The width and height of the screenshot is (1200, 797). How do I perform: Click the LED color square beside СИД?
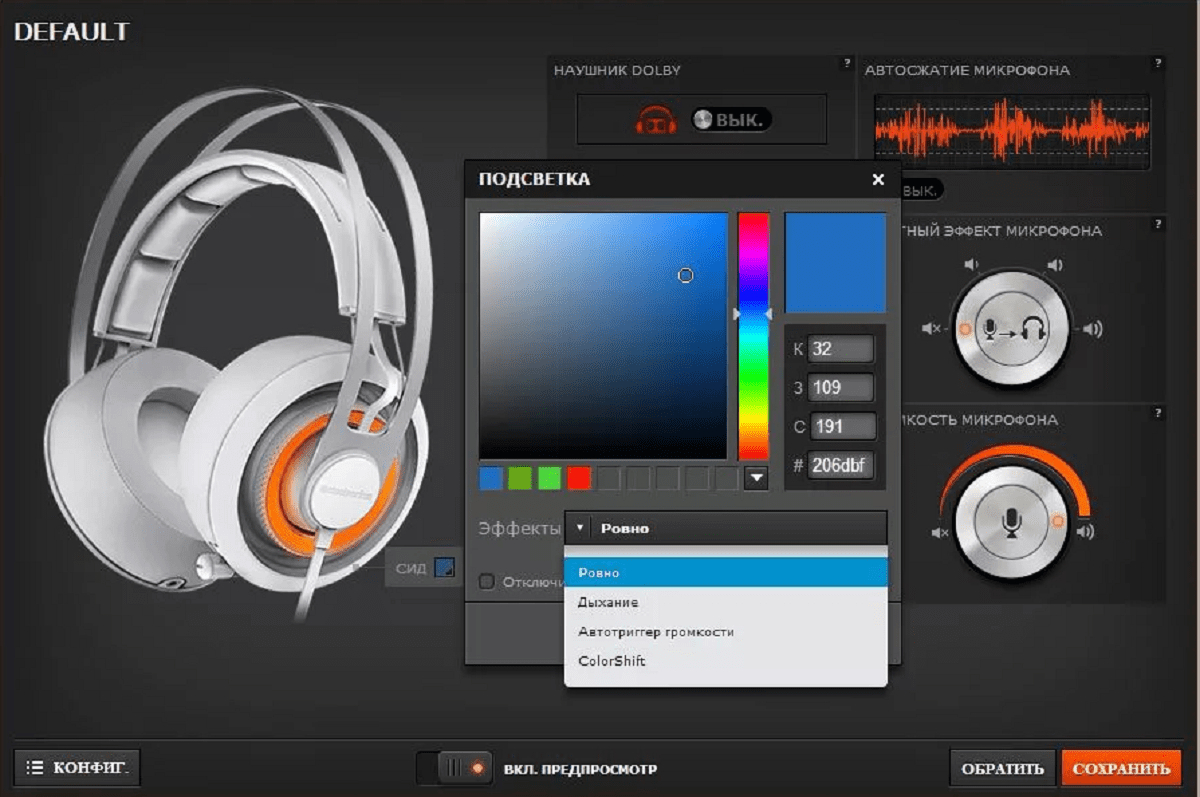[444, 568]
